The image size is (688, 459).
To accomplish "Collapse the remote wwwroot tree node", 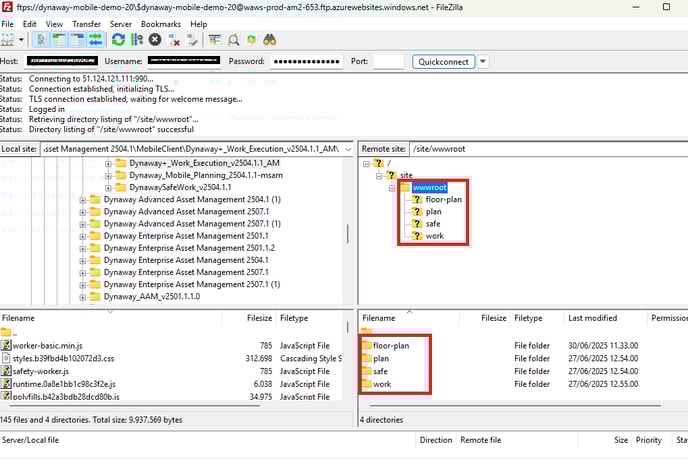I will pyautogui.click(x=391, y=188).
